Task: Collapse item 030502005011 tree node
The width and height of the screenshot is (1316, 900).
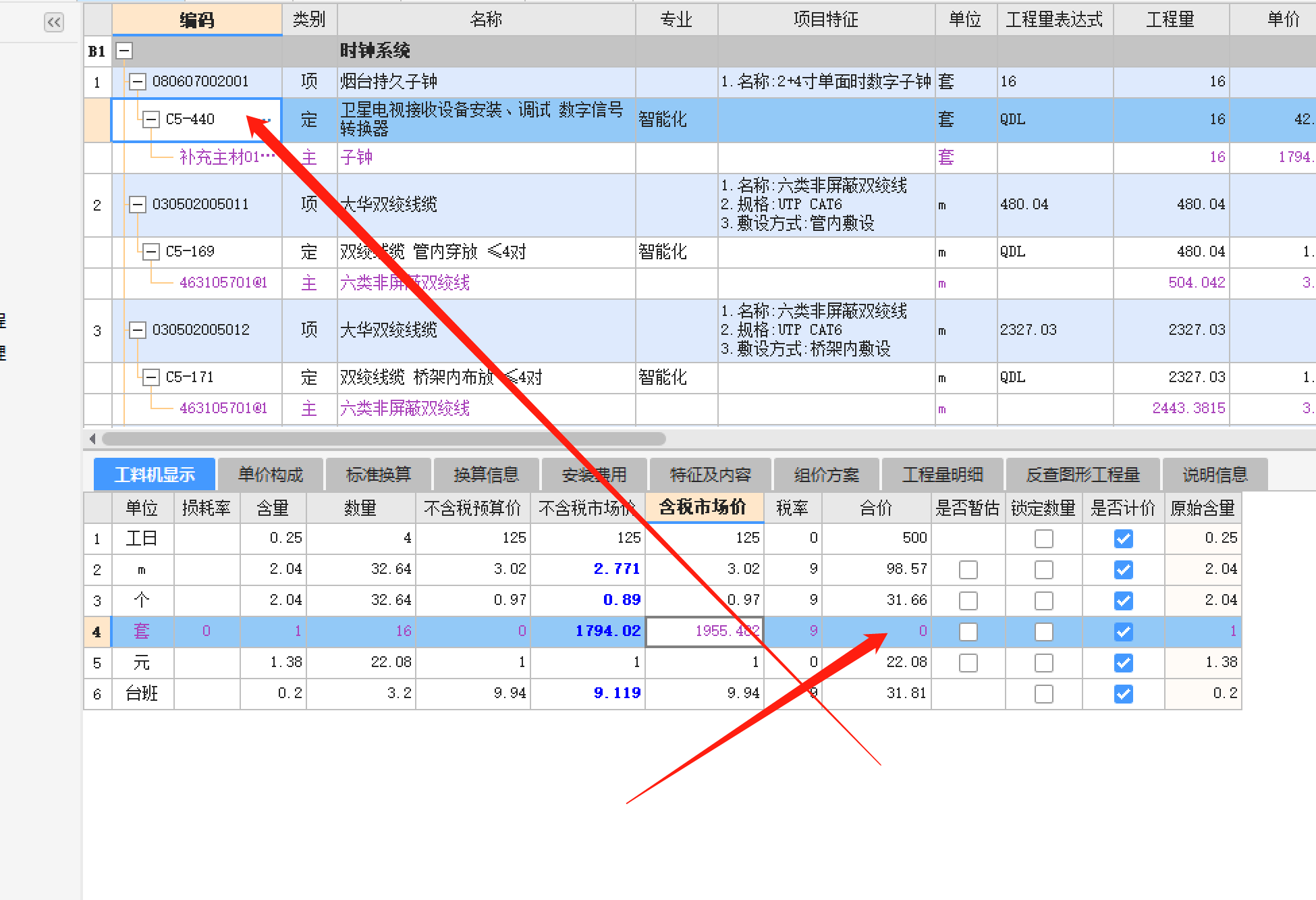Action: point(138,205)
